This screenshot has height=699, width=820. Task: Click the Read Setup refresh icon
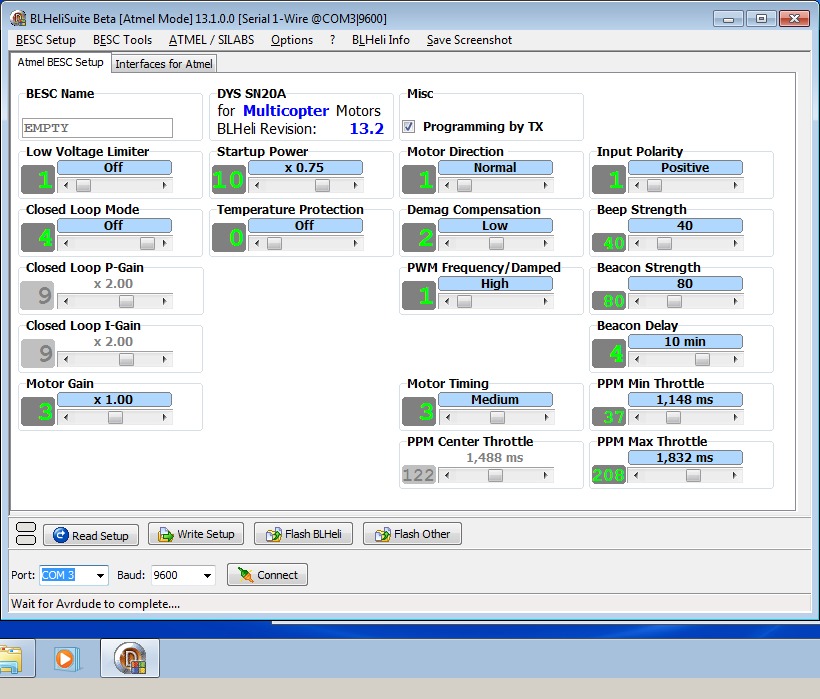(61, 535)
